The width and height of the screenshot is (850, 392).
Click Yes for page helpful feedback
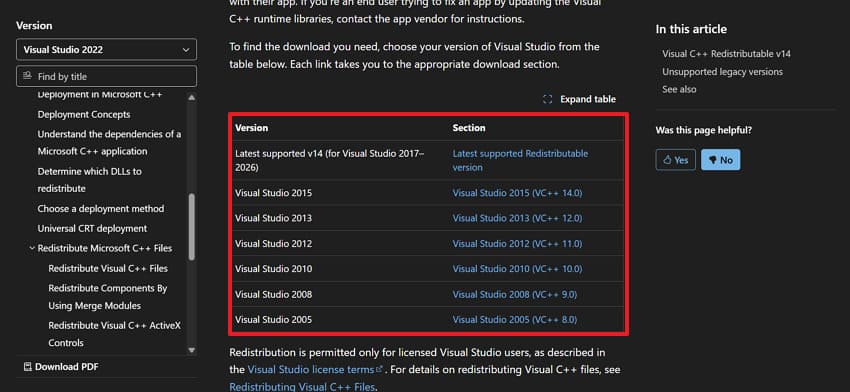click(675, 160)
